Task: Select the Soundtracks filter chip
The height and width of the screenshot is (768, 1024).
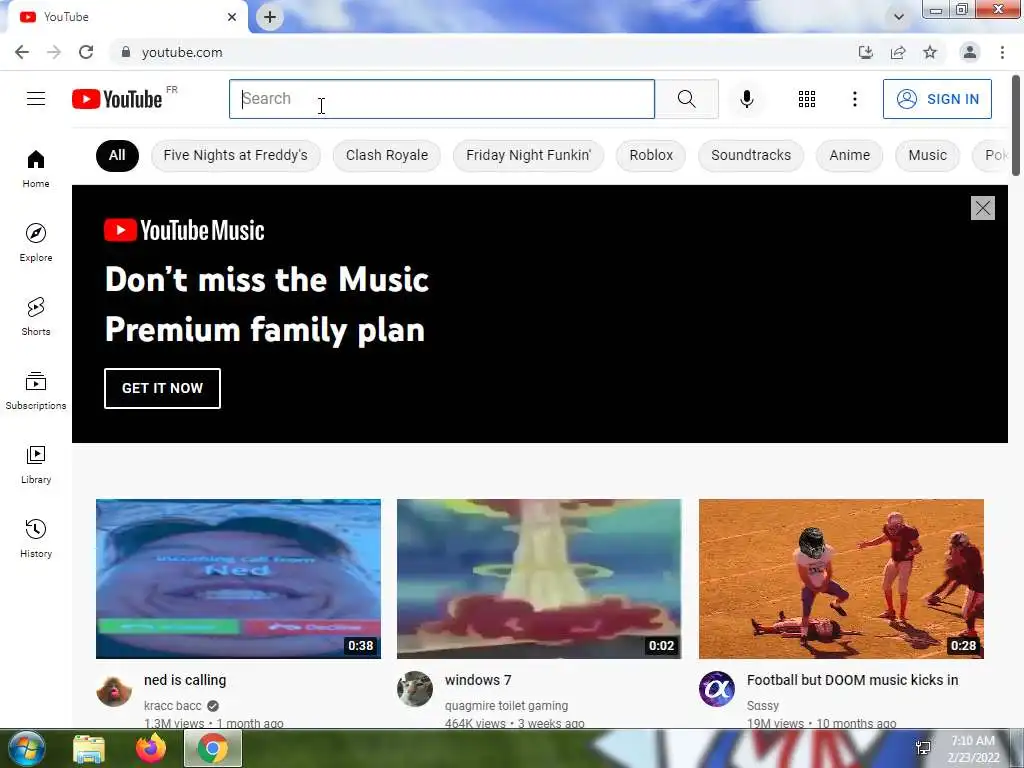Action: click(751, 155)
